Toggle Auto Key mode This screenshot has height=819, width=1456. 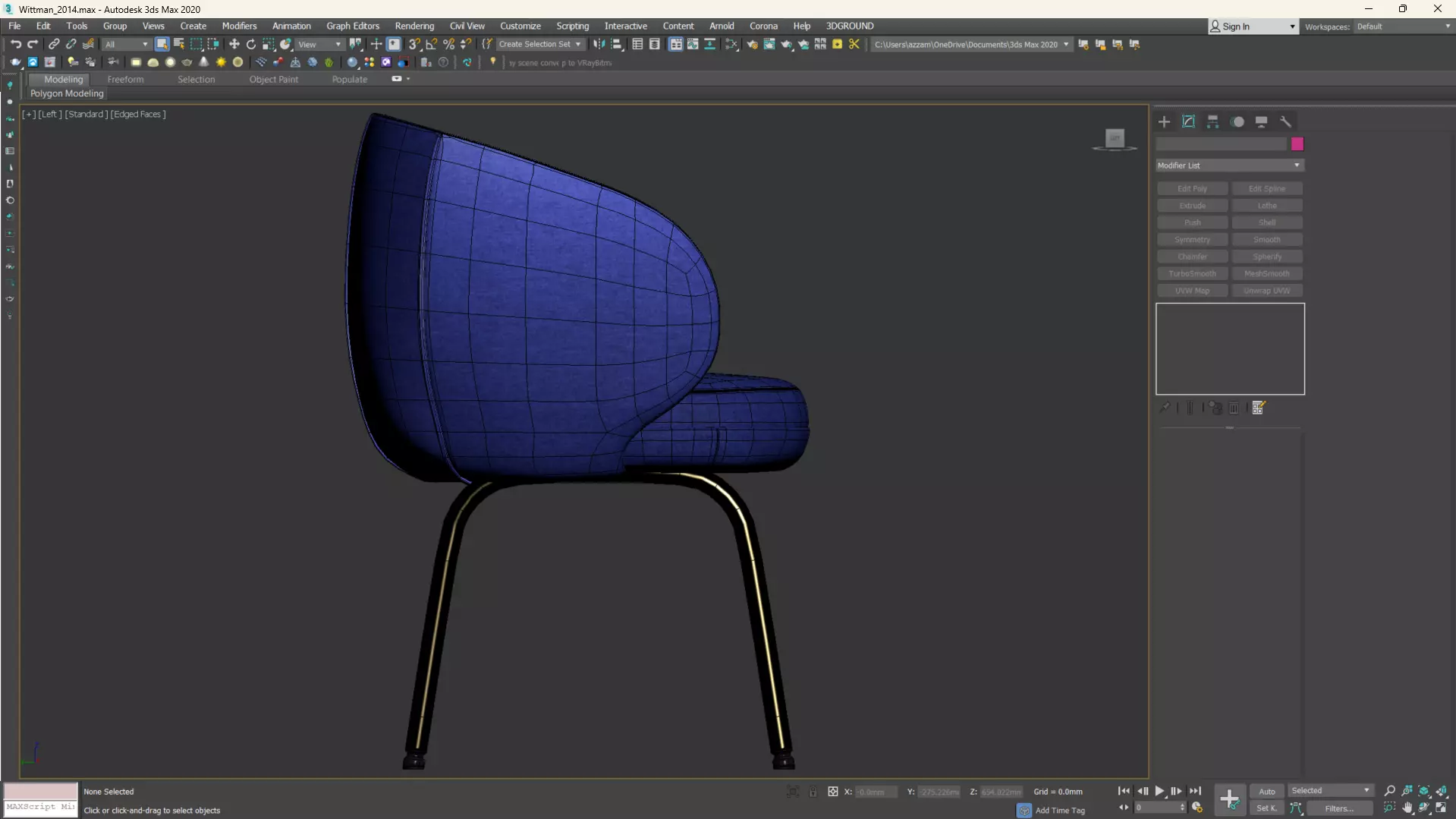pyautogui.click(x=1266, y=791)
